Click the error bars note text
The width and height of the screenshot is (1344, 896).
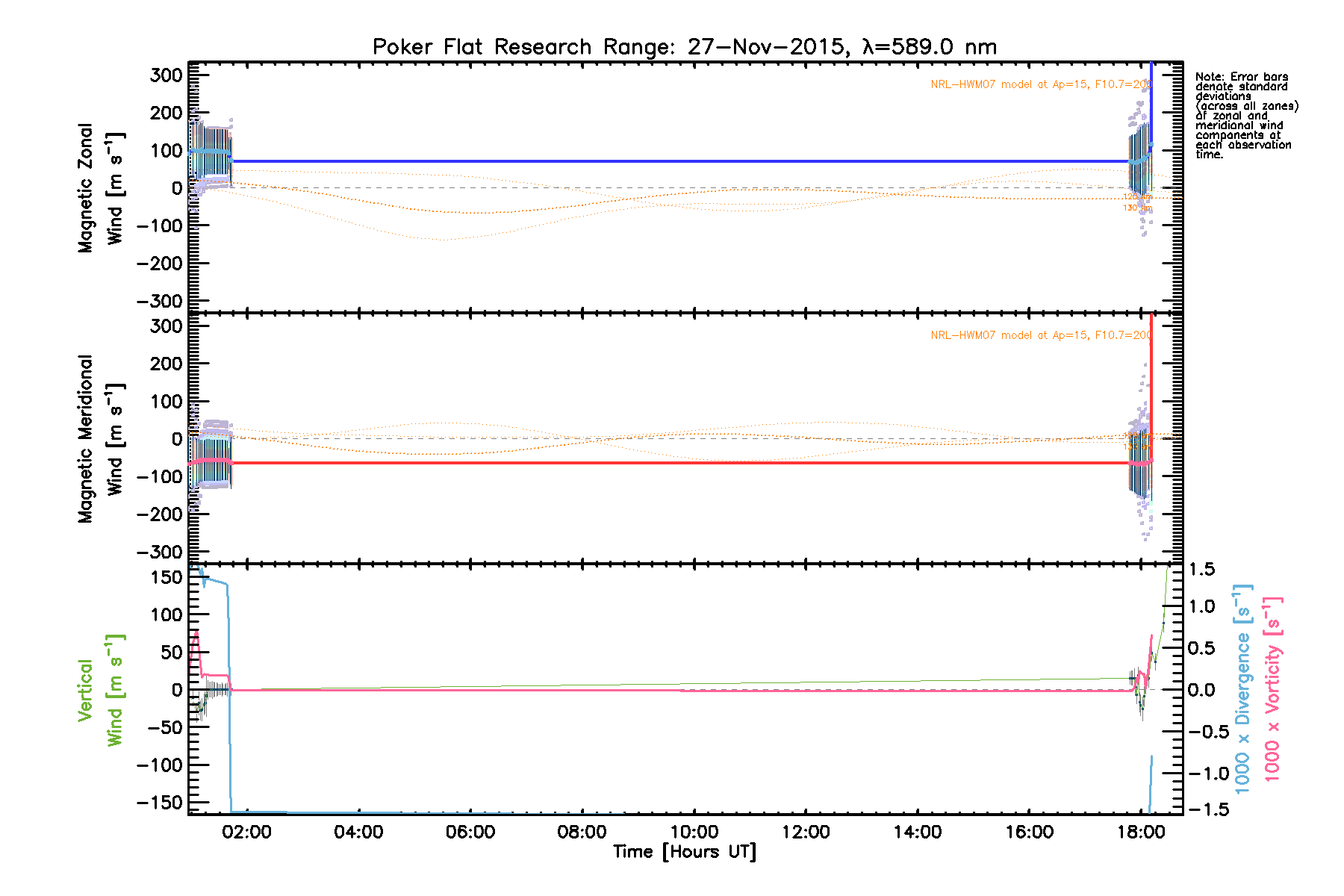[x=1245, y=116]
